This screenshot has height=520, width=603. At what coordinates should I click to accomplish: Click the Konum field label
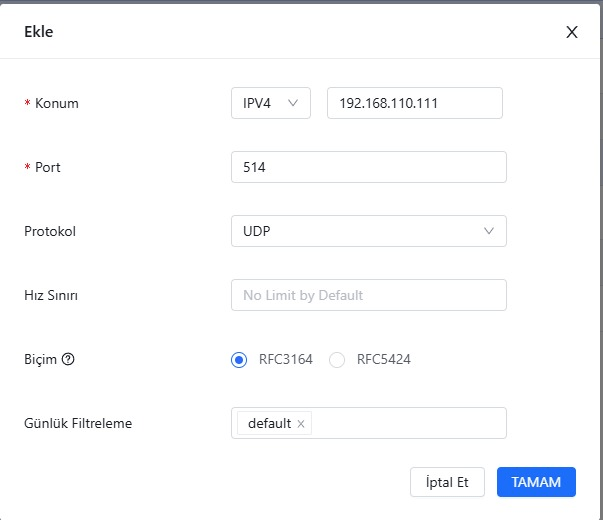point(56,103)
